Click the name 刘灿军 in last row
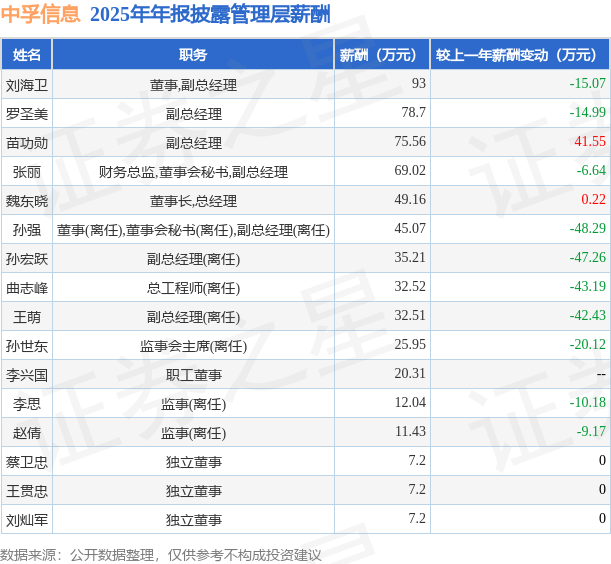 [x=26, y=520]
